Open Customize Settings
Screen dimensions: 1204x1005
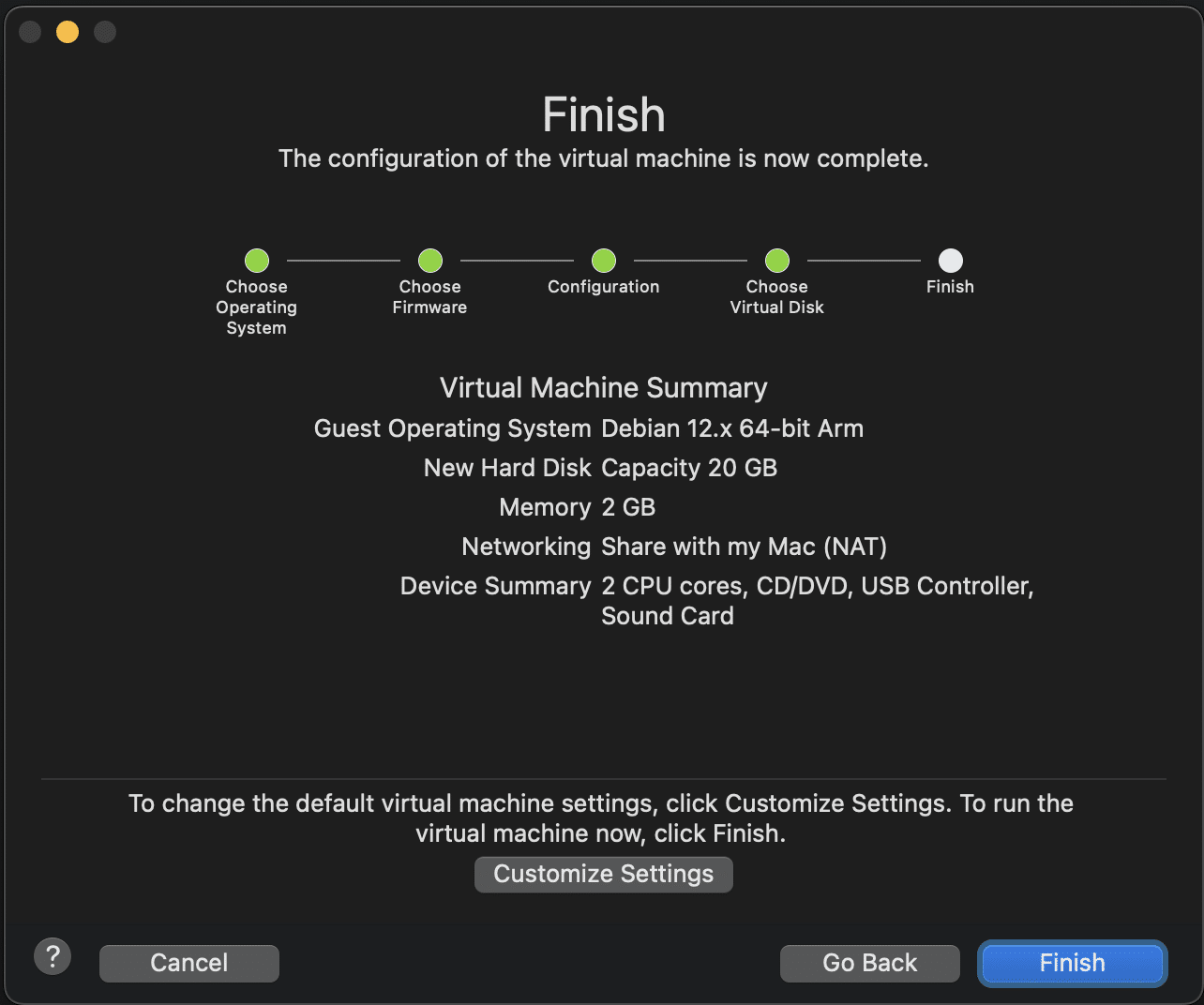pos(603,874)
